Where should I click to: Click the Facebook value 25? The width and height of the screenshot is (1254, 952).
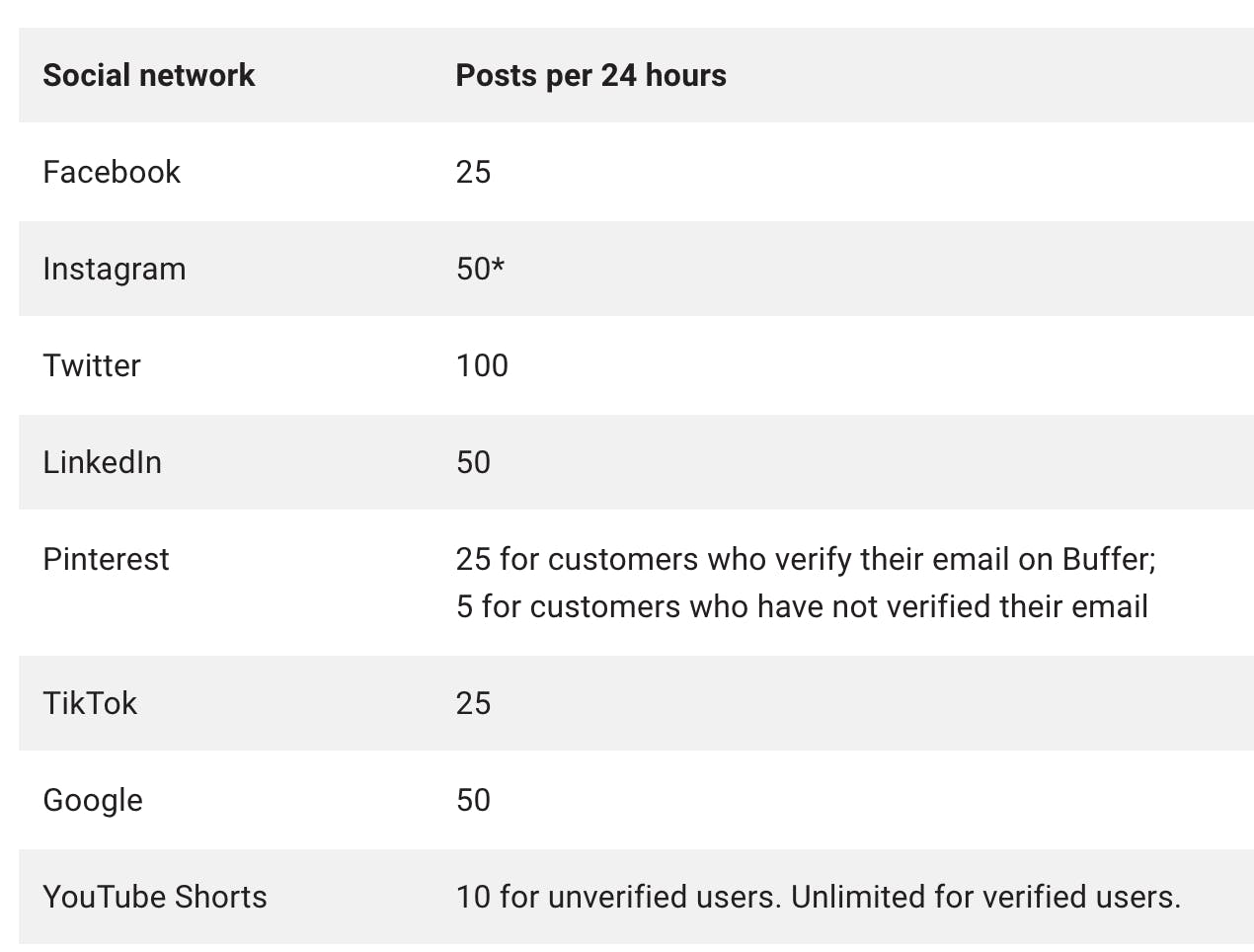tap(473, 172)
